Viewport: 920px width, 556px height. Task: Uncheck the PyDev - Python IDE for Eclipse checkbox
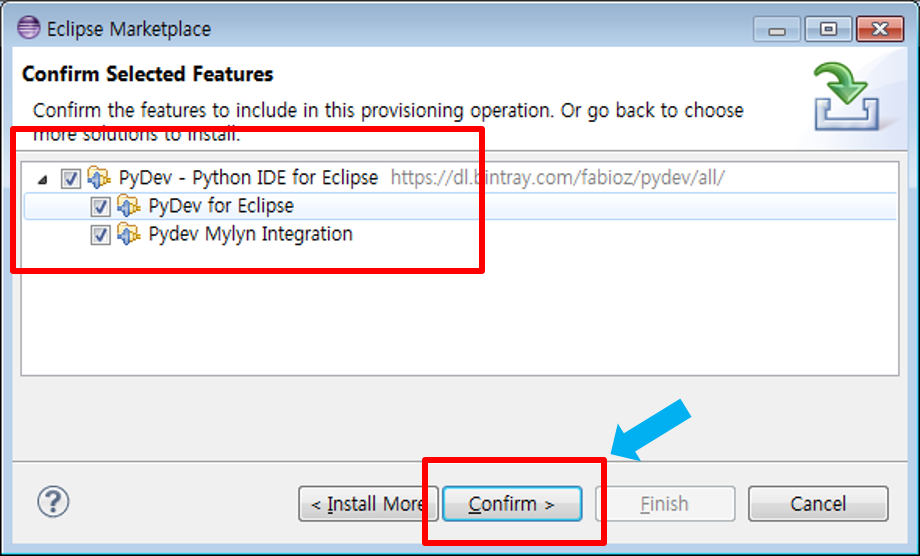click(71, 179)
